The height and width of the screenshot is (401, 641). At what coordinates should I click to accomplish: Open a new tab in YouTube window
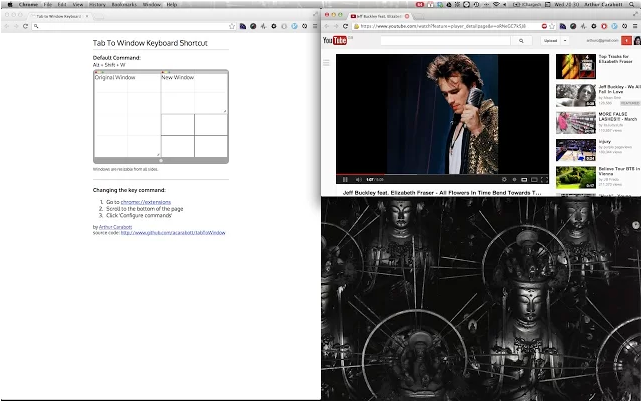[419, 17]
